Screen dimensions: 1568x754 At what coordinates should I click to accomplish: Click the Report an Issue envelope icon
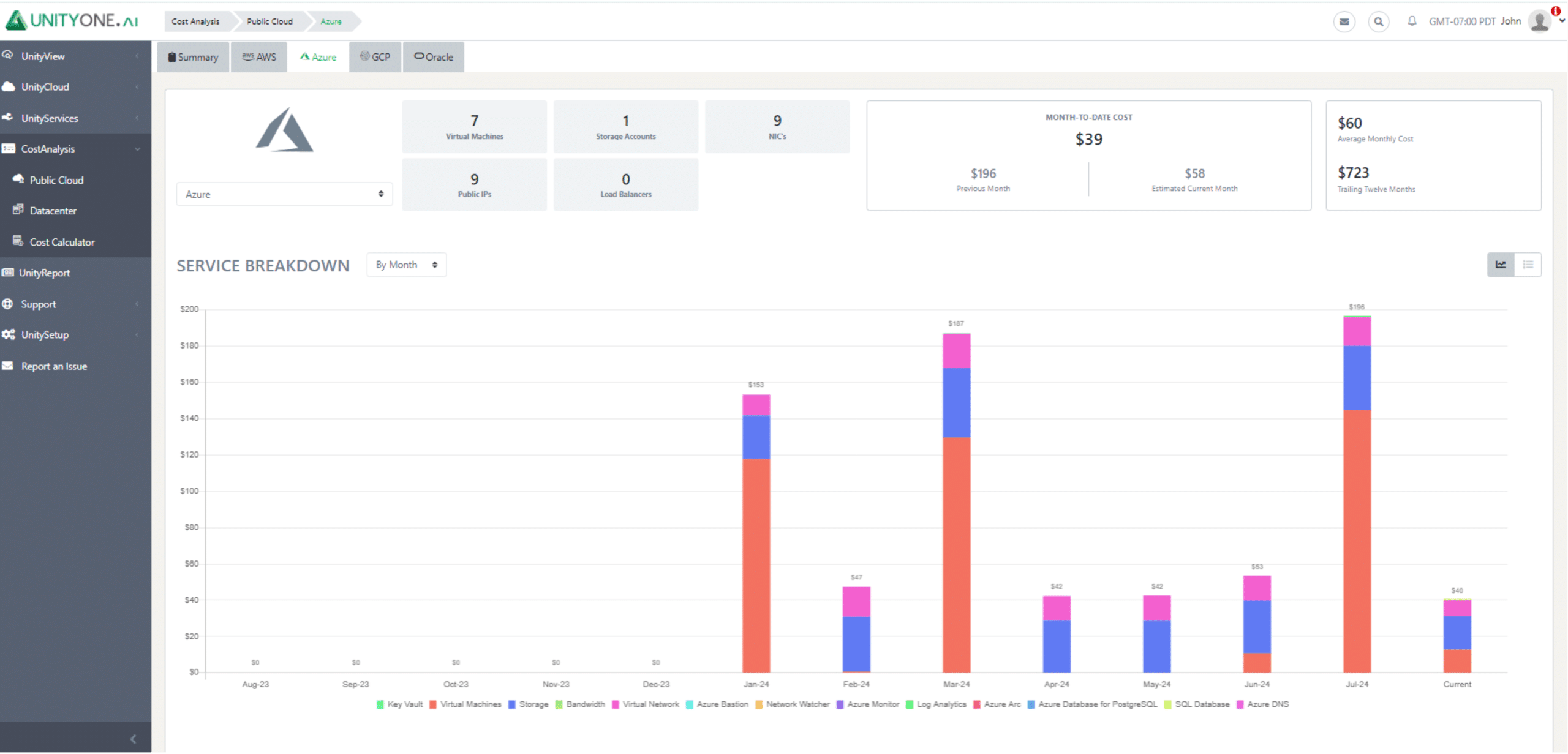tap(8, 366)
